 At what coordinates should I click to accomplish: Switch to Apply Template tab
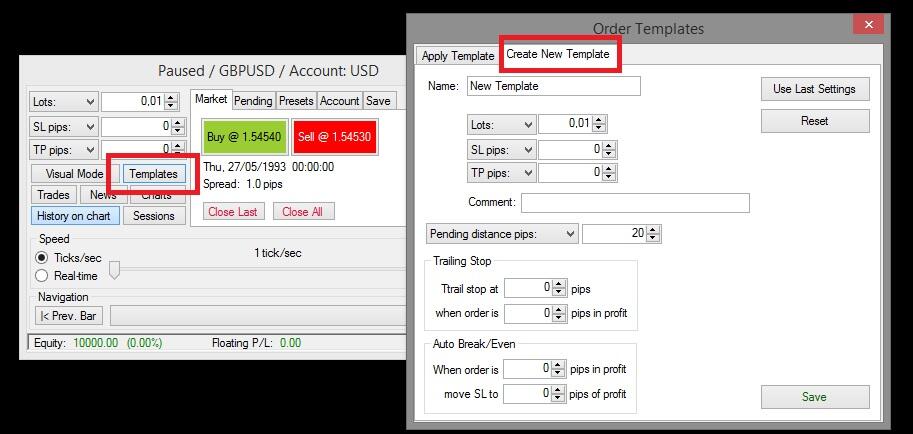coord(458,56)
